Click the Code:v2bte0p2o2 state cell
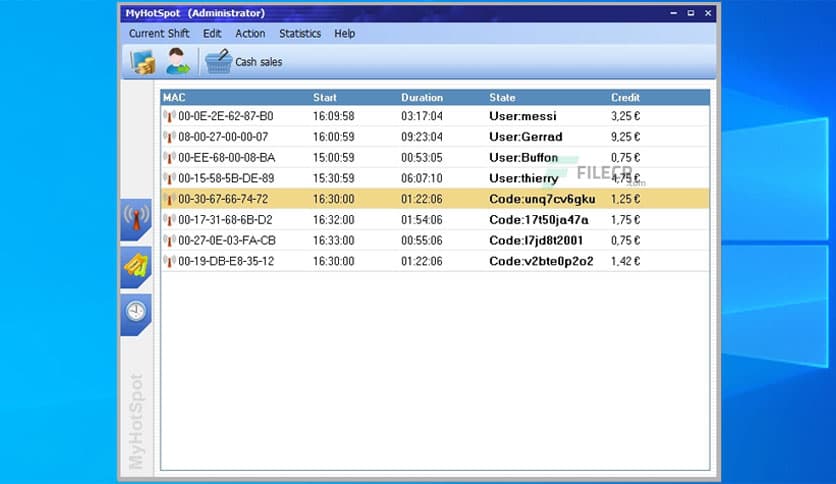 [541, 262]
